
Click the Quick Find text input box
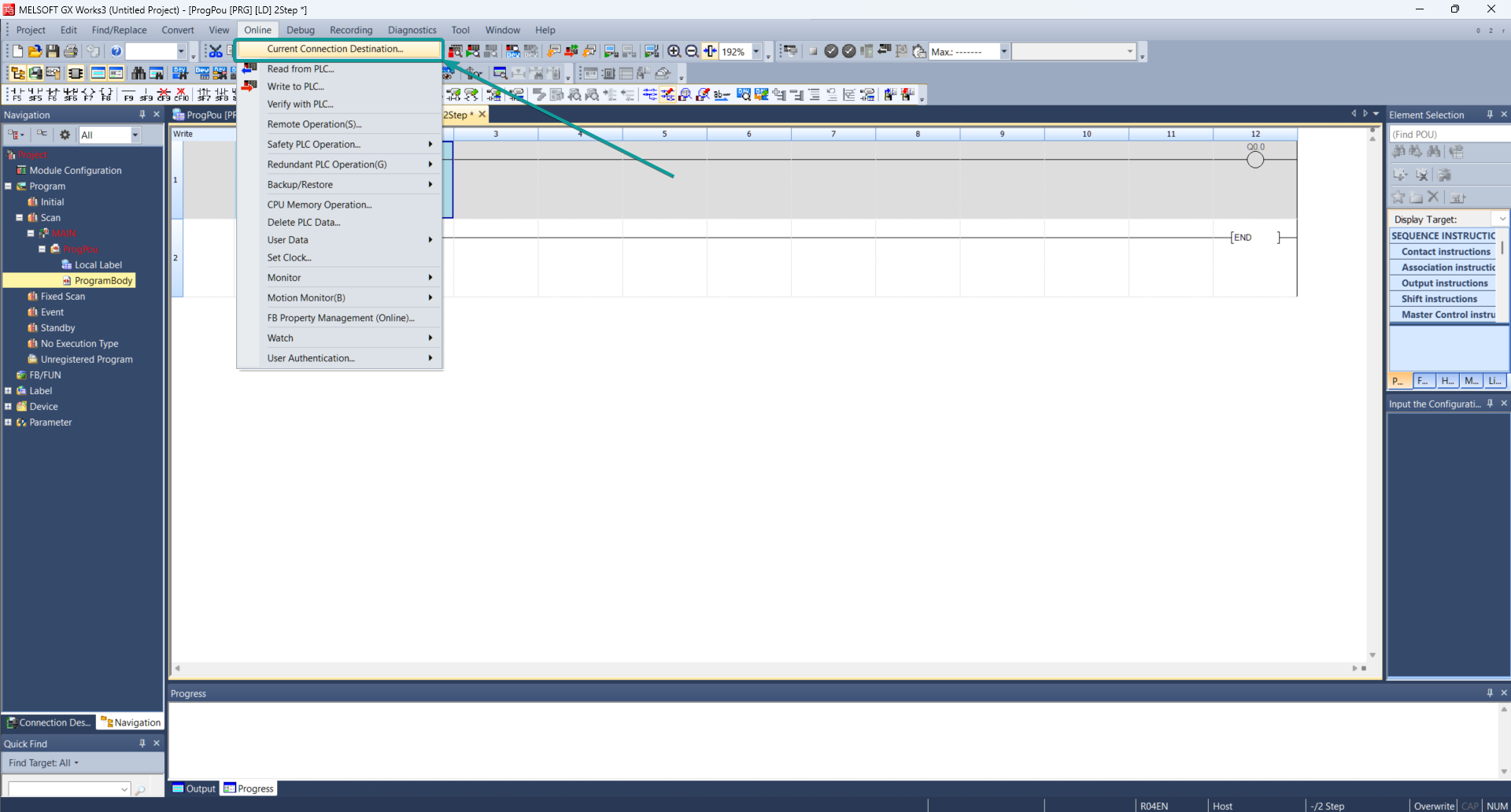[68, 788]
